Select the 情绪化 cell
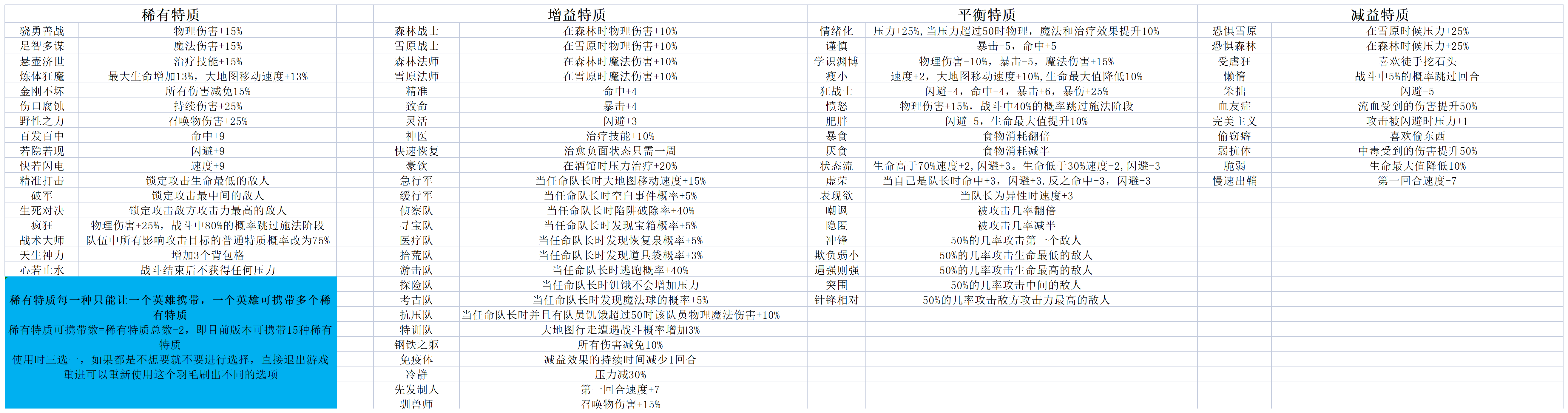The height and width of the screenshot is (413, 1568). point(836,31)
